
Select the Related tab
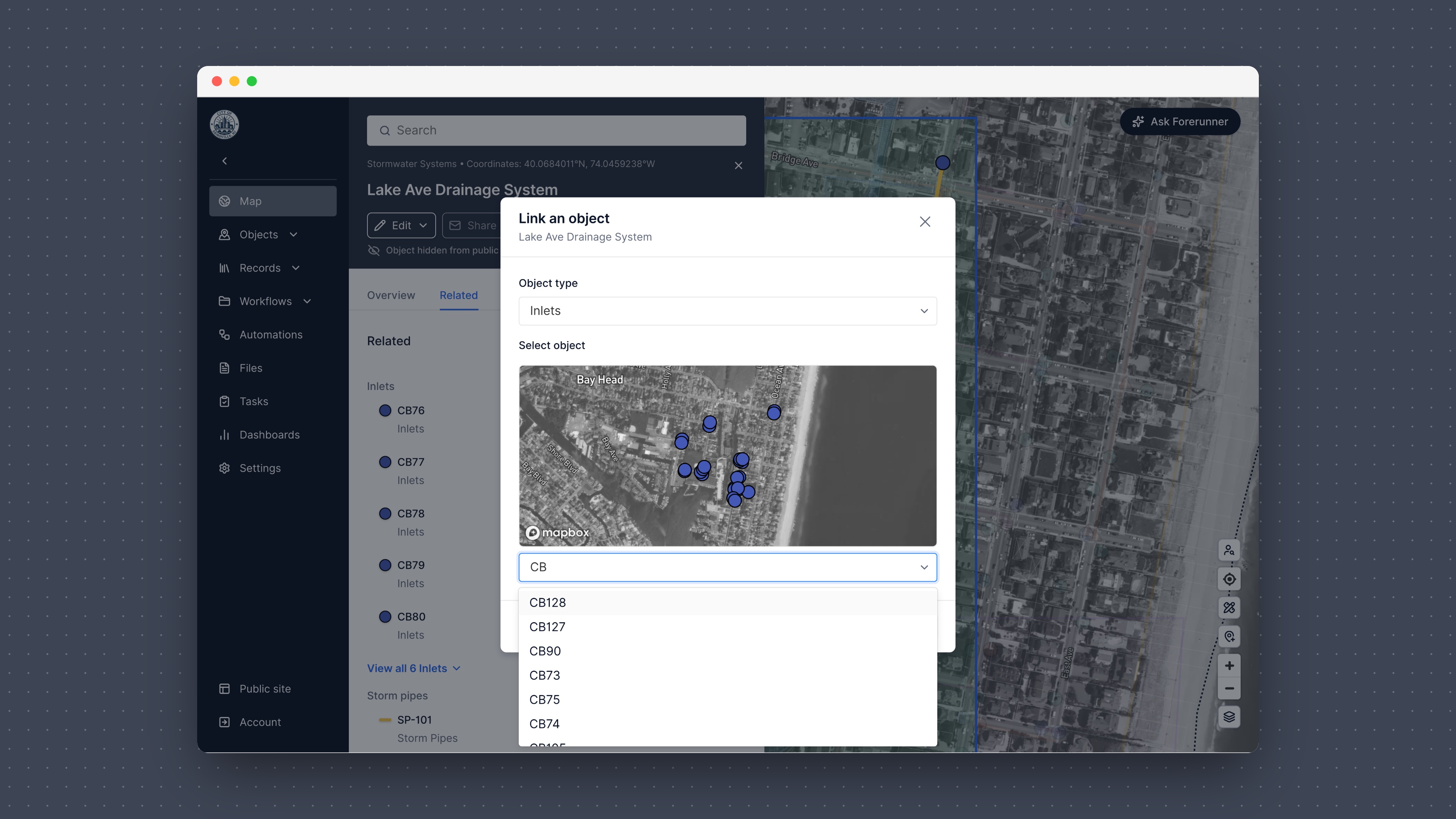(x=458, y=295)
